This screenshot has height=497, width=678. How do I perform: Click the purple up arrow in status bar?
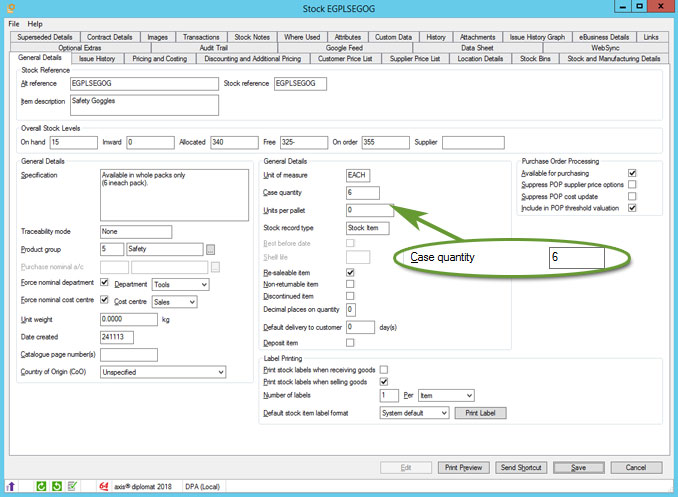(14, 487)
